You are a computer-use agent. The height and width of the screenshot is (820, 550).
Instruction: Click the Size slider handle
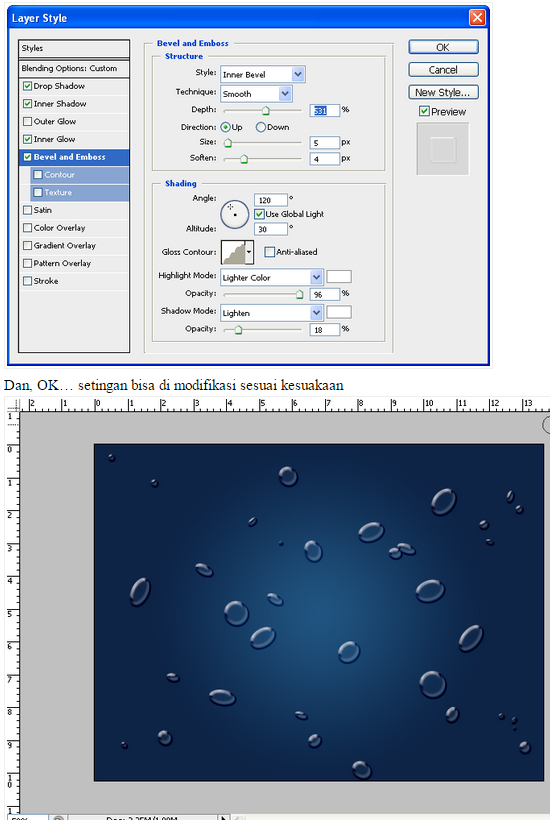point(227,143)
